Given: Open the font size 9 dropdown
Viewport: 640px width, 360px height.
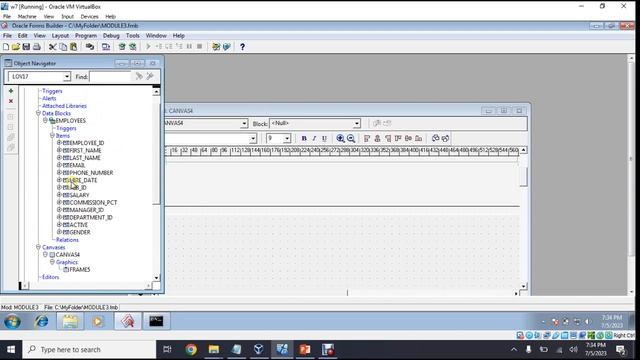Looking at the screenshot, I should click(x=287, y=138).
